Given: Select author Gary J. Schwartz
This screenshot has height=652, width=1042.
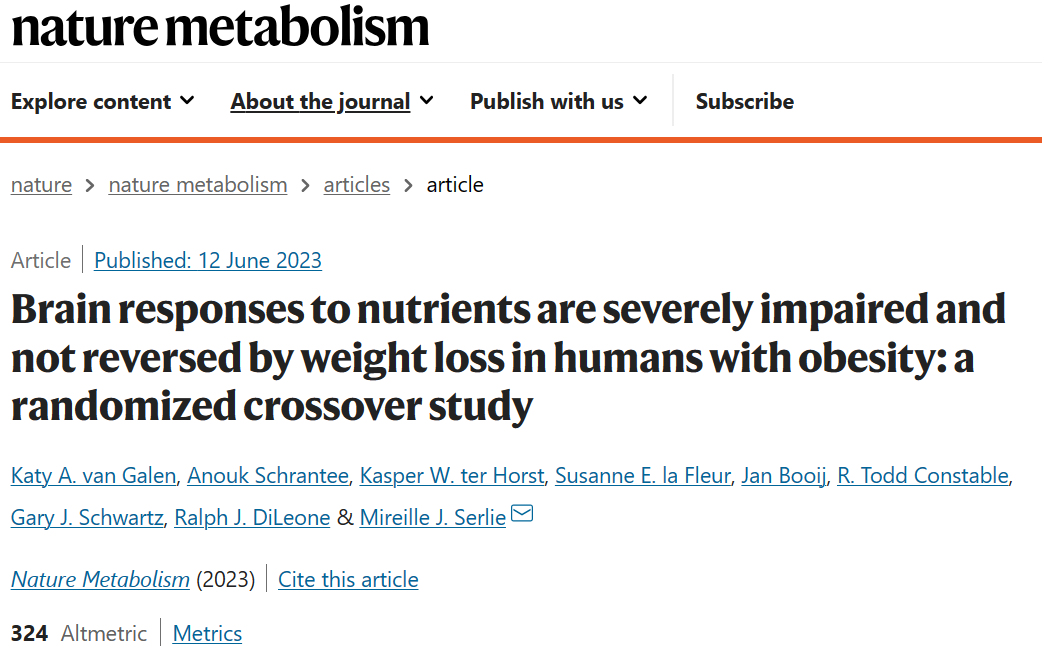Looking at the screenshot, I should coord(87,518).
